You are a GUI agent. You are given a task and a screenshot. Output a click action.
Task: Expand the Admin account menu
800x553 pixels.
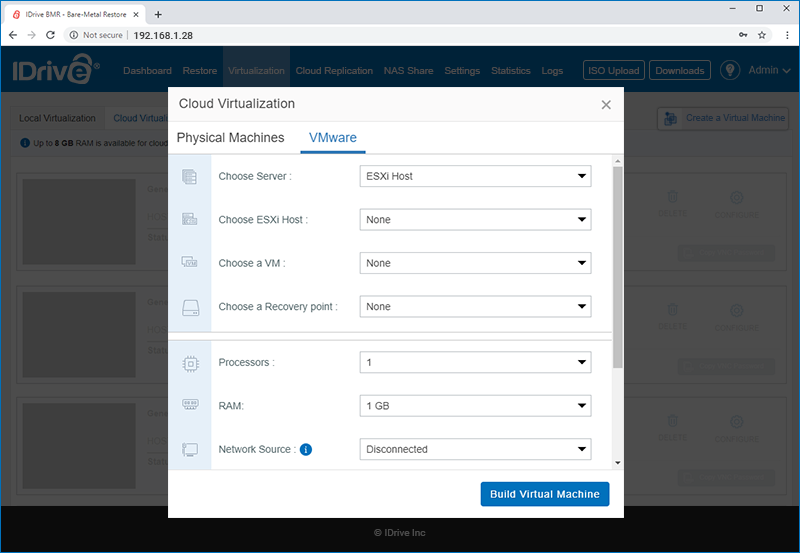(x=769, y=70)
